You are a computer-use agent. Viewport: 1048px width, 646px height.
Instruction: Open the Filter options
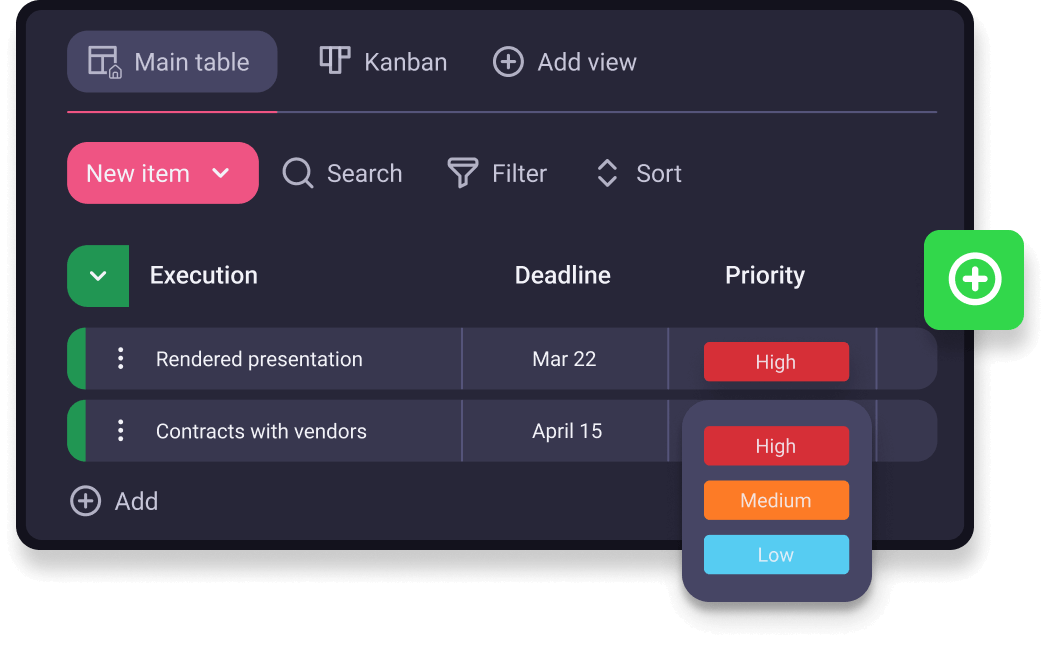pos(497,173)
